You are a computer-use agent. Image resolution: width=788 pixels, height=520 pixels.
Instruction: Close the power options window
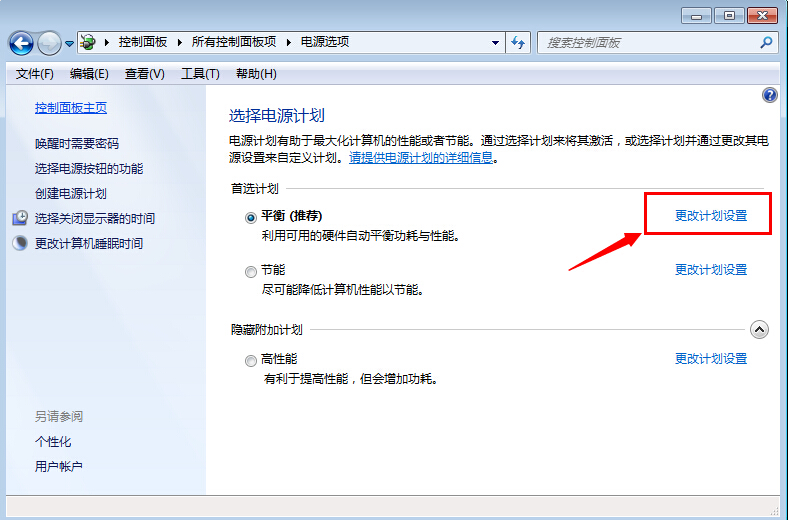tap(762, 16)
